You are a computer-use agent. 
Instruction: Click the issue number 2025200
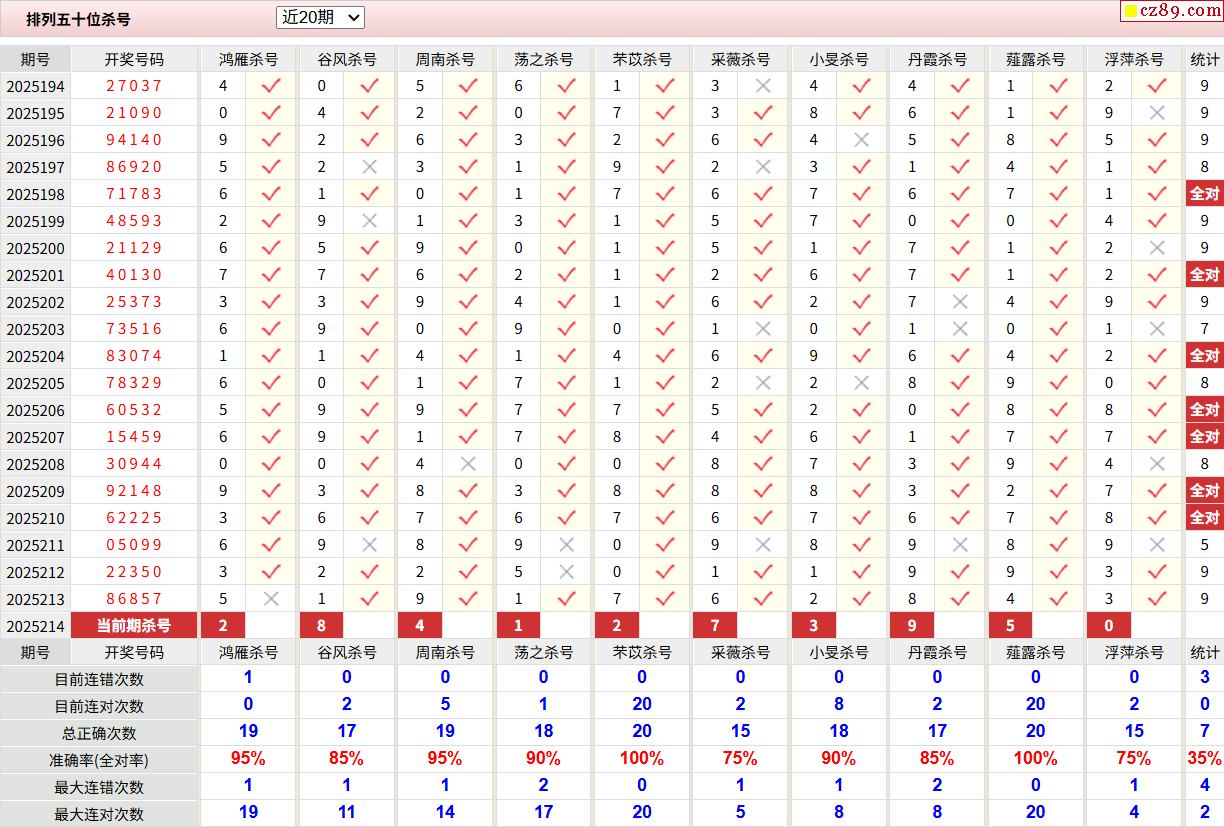click(x=35, y=249)
